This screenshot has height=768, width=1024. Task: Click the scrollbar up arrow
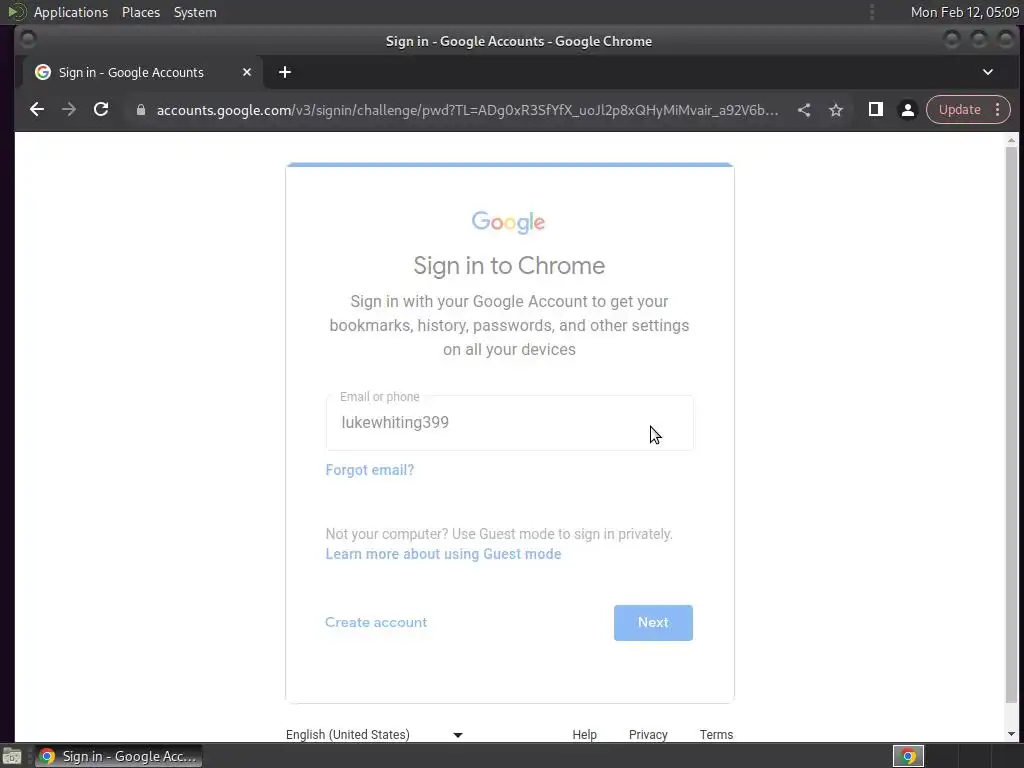(1011, 140)
